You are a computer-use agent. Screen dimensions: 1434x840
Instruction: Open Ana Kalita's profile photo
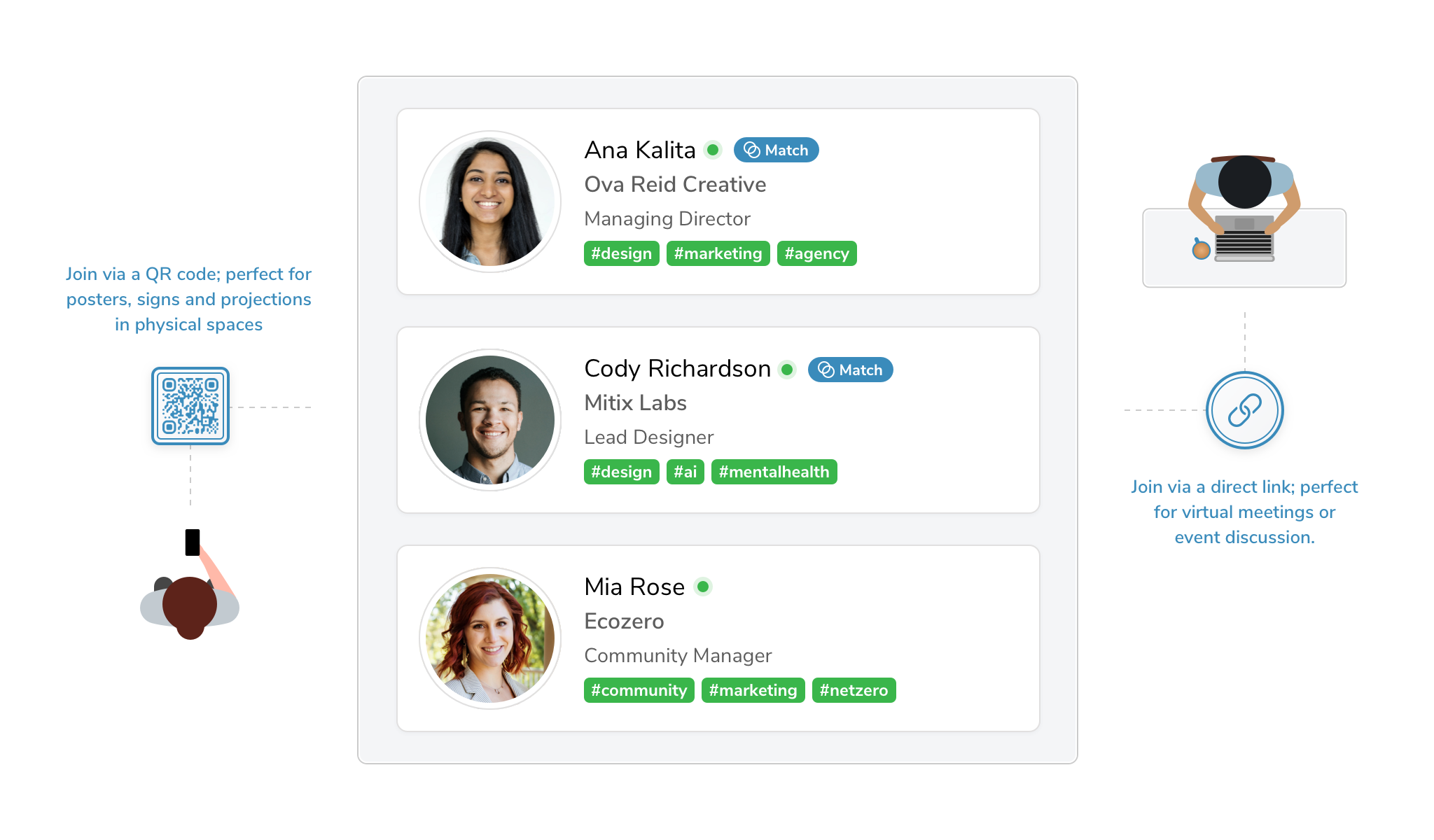point(490,202)
